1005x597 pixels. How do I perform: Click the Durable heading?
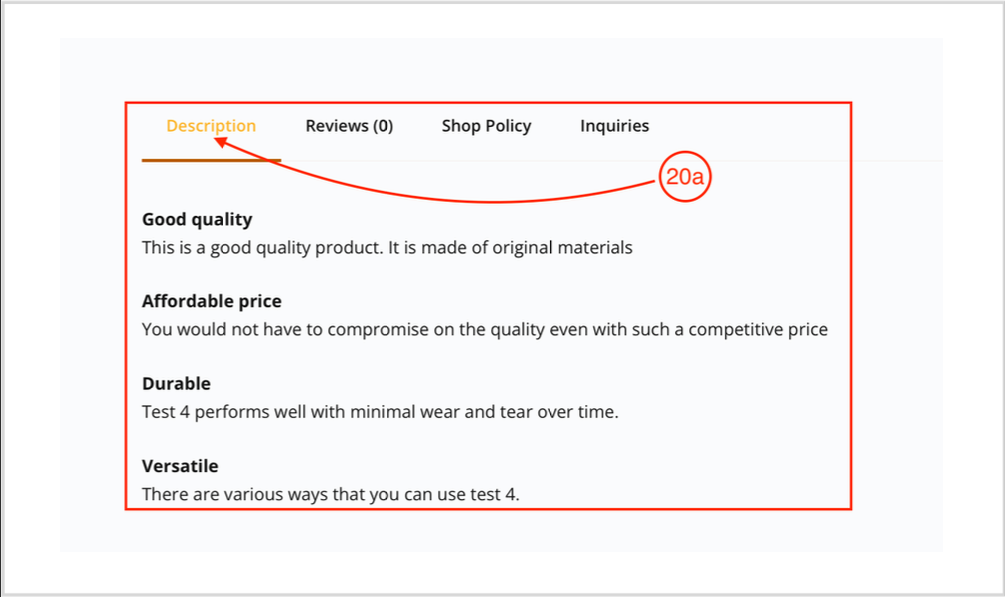[x=176, y=384]
